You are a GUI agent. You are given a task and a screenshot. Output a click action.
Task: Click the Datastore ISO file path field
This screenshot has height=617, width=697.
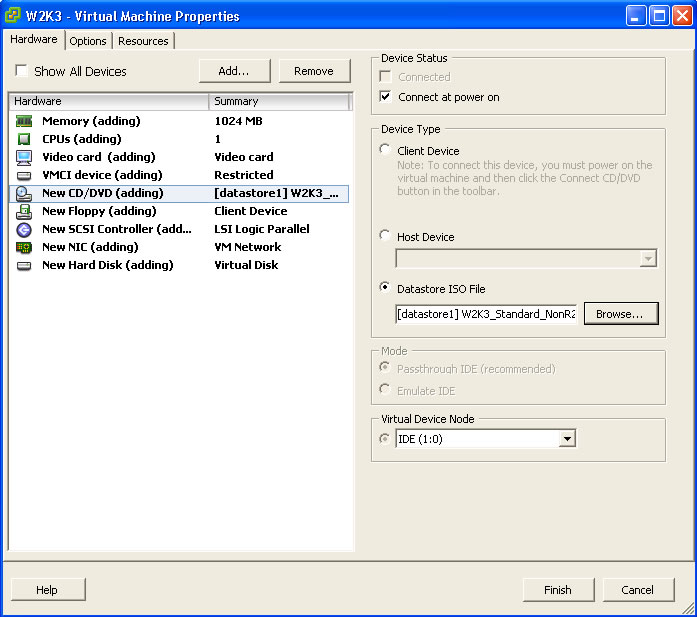pos(486,314)
